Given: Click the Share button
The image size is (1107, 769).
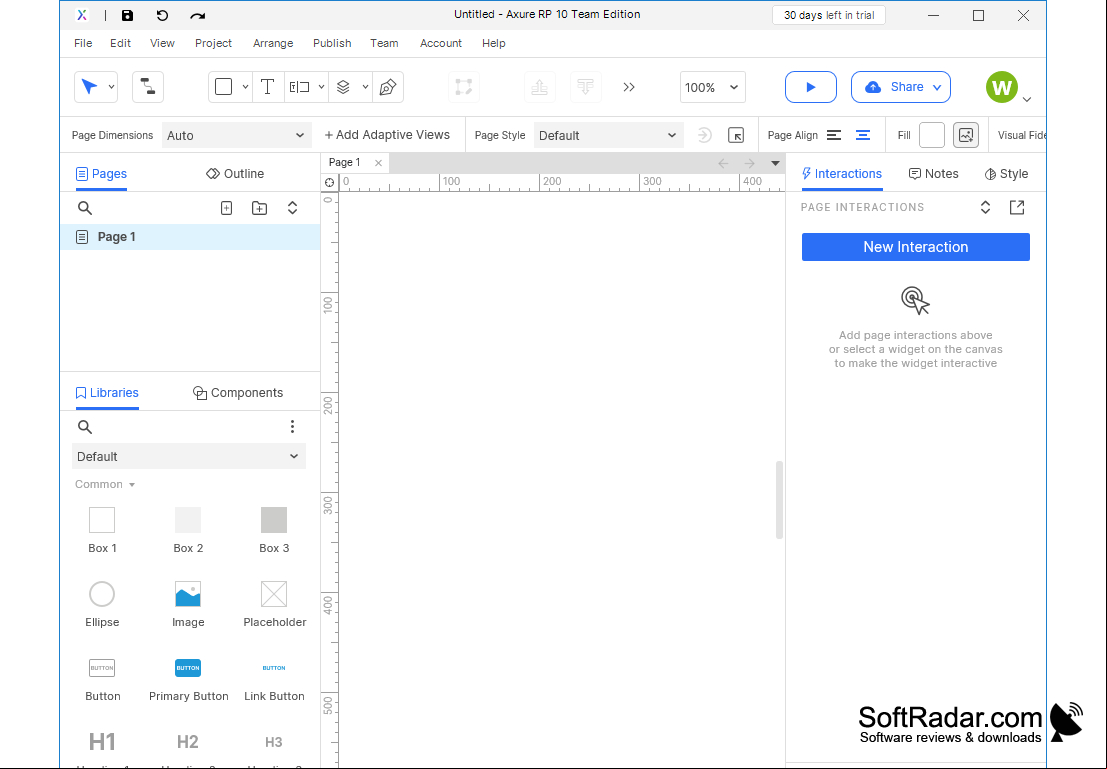Looking at the screenshot, I should click(x=901, y=87).
